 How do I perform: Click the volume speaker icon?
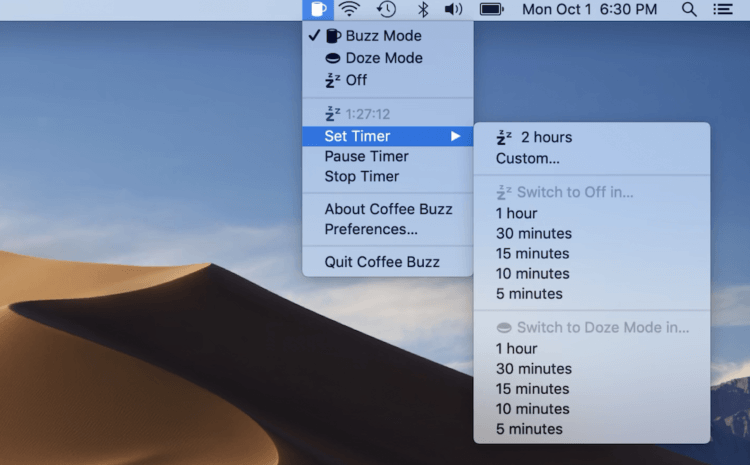(453, 9)
